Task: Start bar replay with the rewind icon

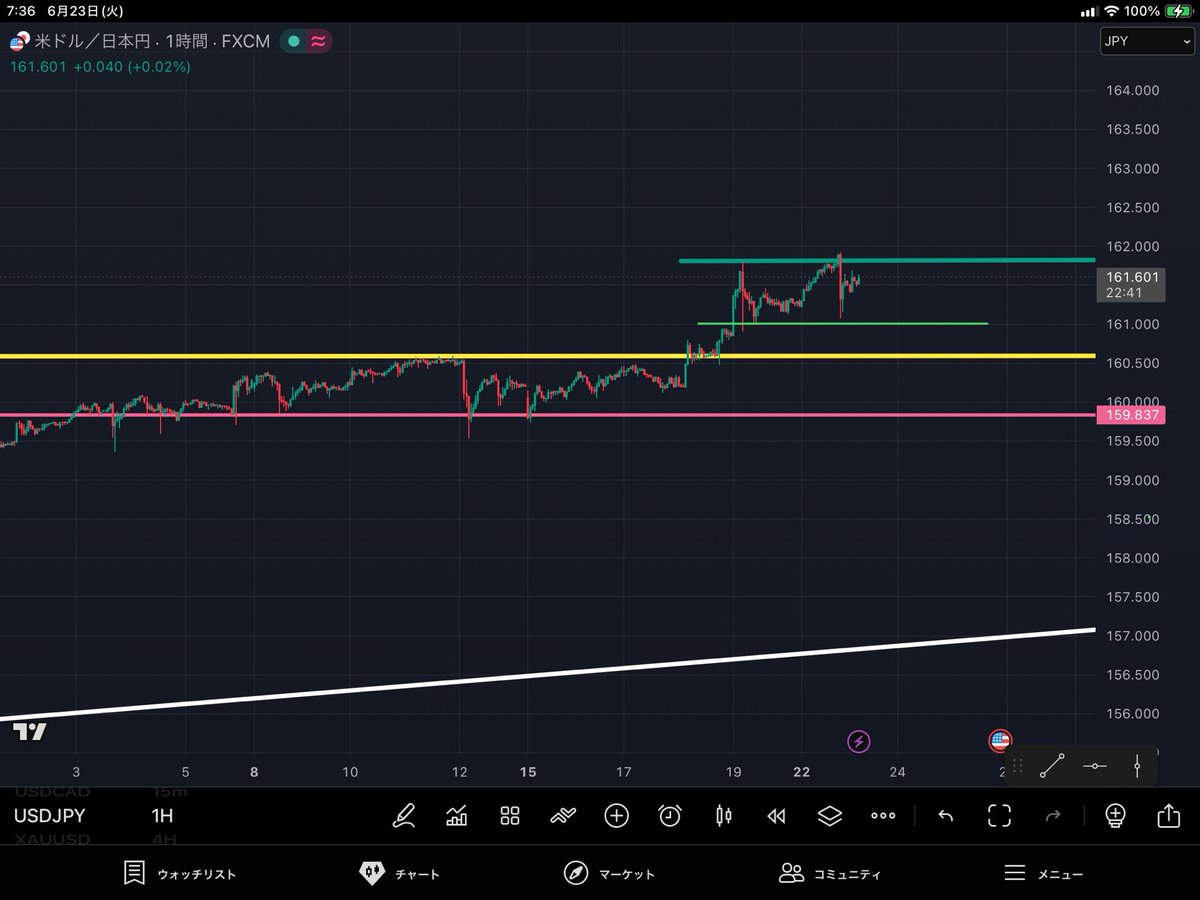Action: click(776, 815)
